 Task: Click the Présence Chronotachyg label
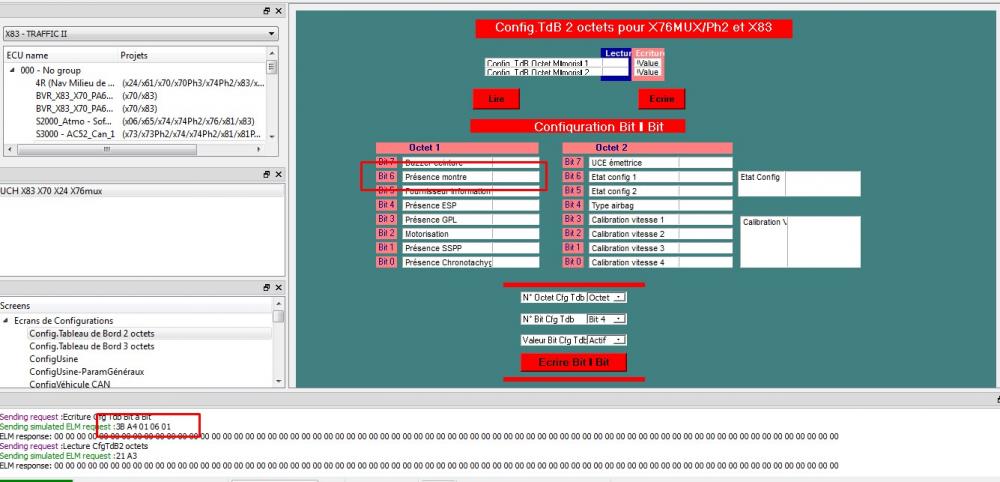click(447, 262)
